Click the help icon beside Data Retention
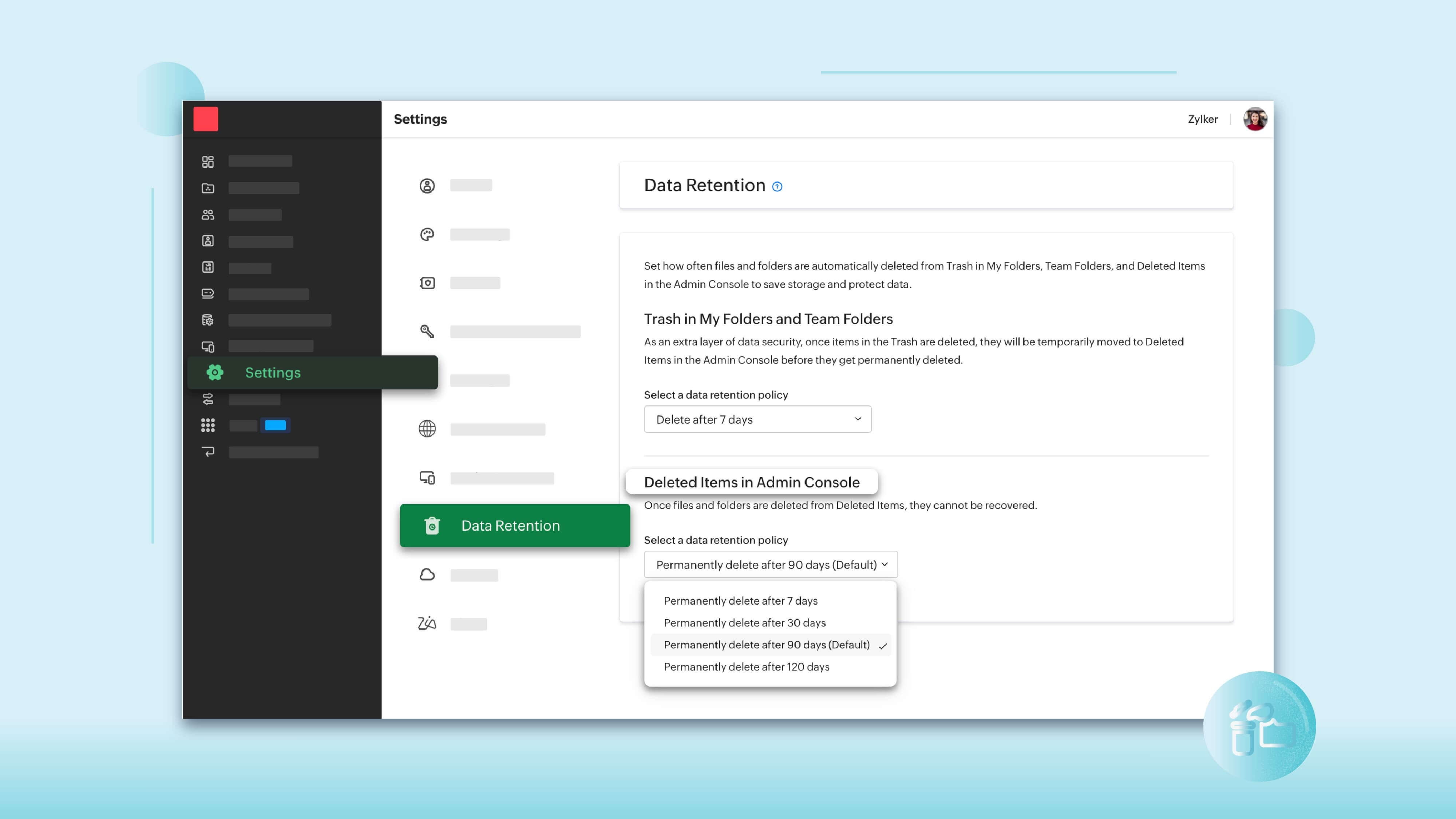The height and width of the screenshot is (819, 1456). click(x=777, y=186)
